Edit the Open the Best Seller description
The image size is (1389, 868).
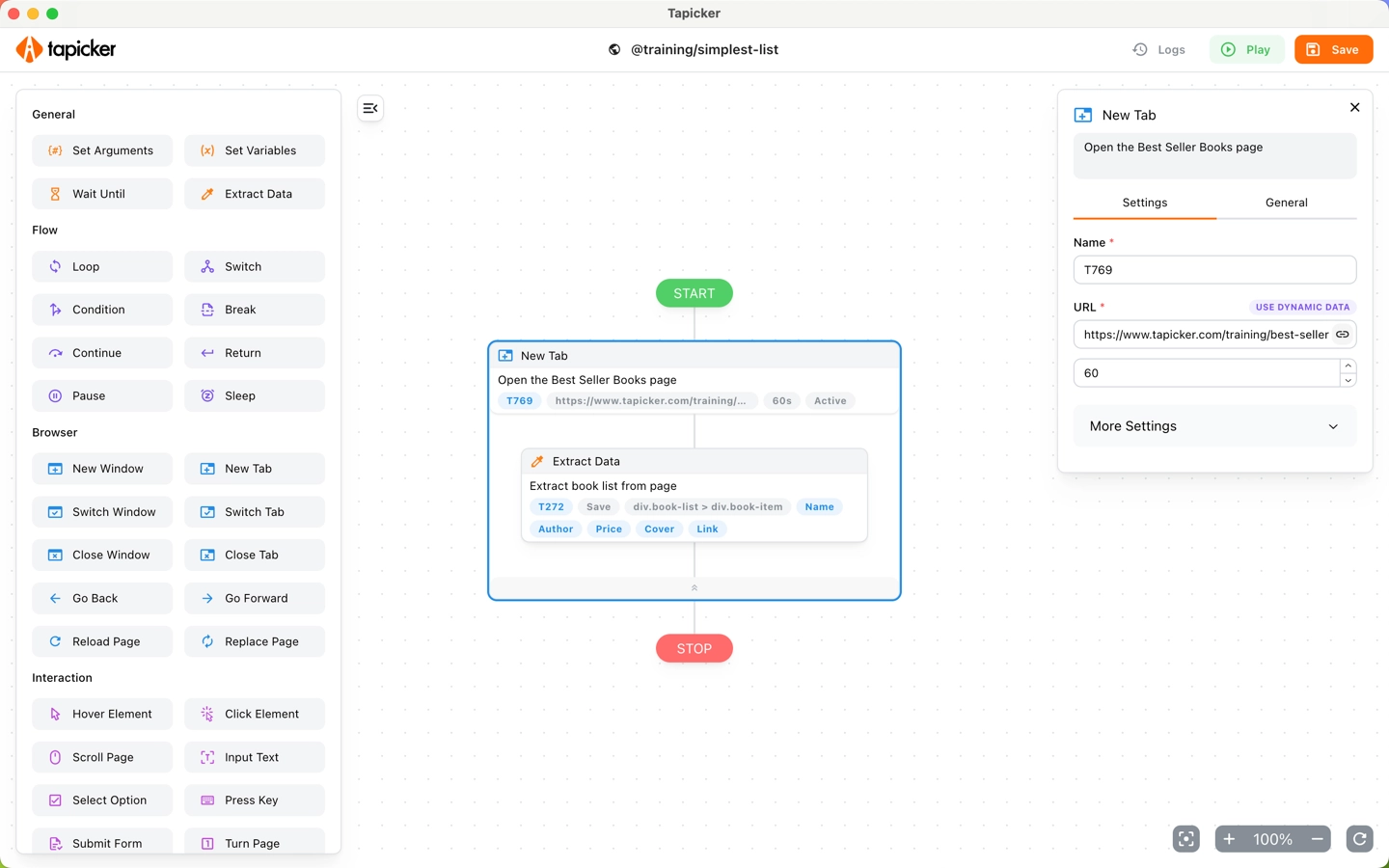(x=1214, y=155)
